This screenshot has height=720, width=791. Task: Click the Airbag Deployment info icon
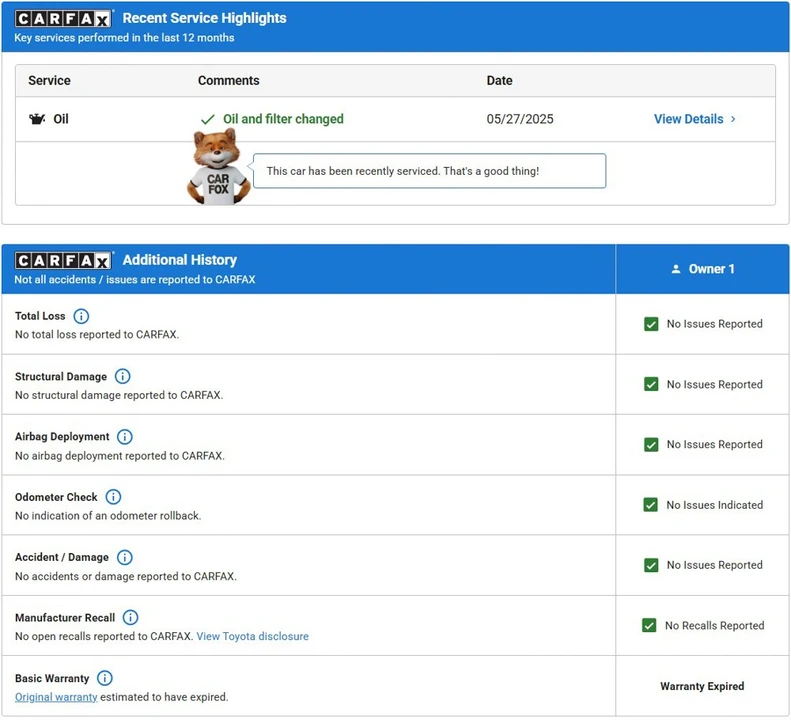pyautogui.click(x=125, y=437)
